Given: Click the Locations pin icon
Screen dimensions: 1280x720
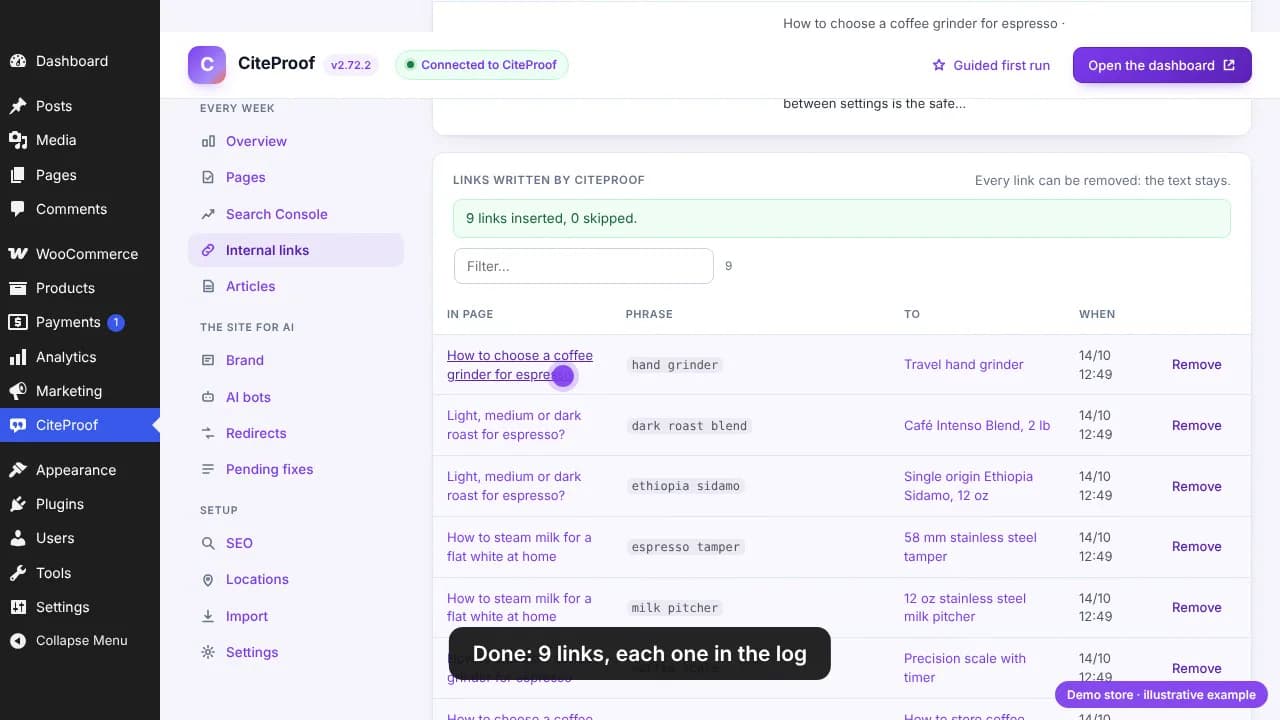Looking at the screenshot, I should tap(208, 579).
